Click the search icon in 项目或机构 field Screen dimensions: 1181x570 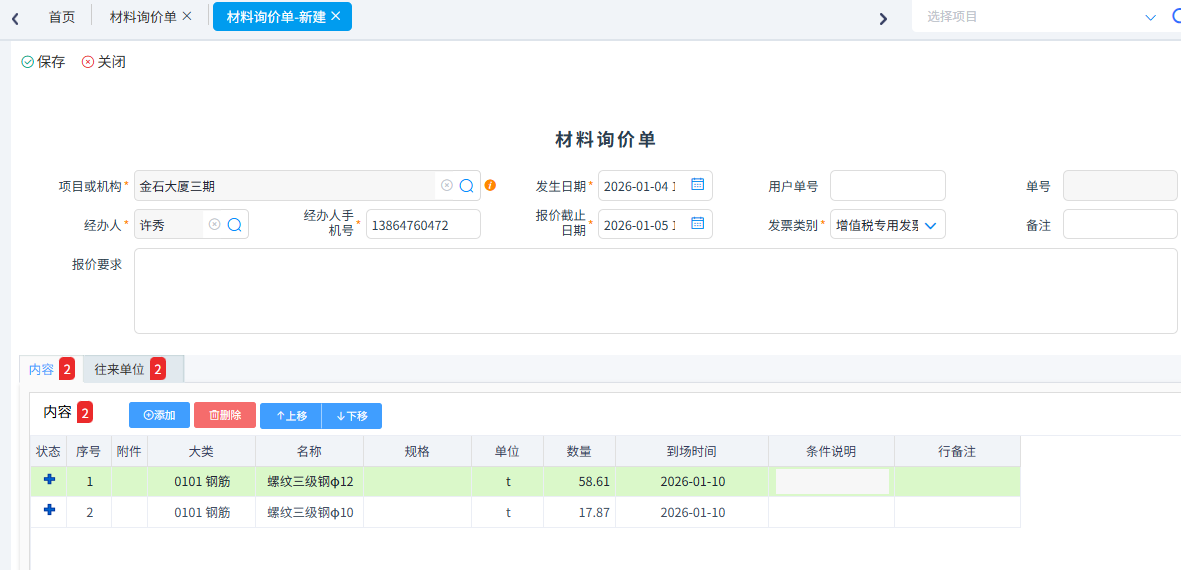(466, 186)
